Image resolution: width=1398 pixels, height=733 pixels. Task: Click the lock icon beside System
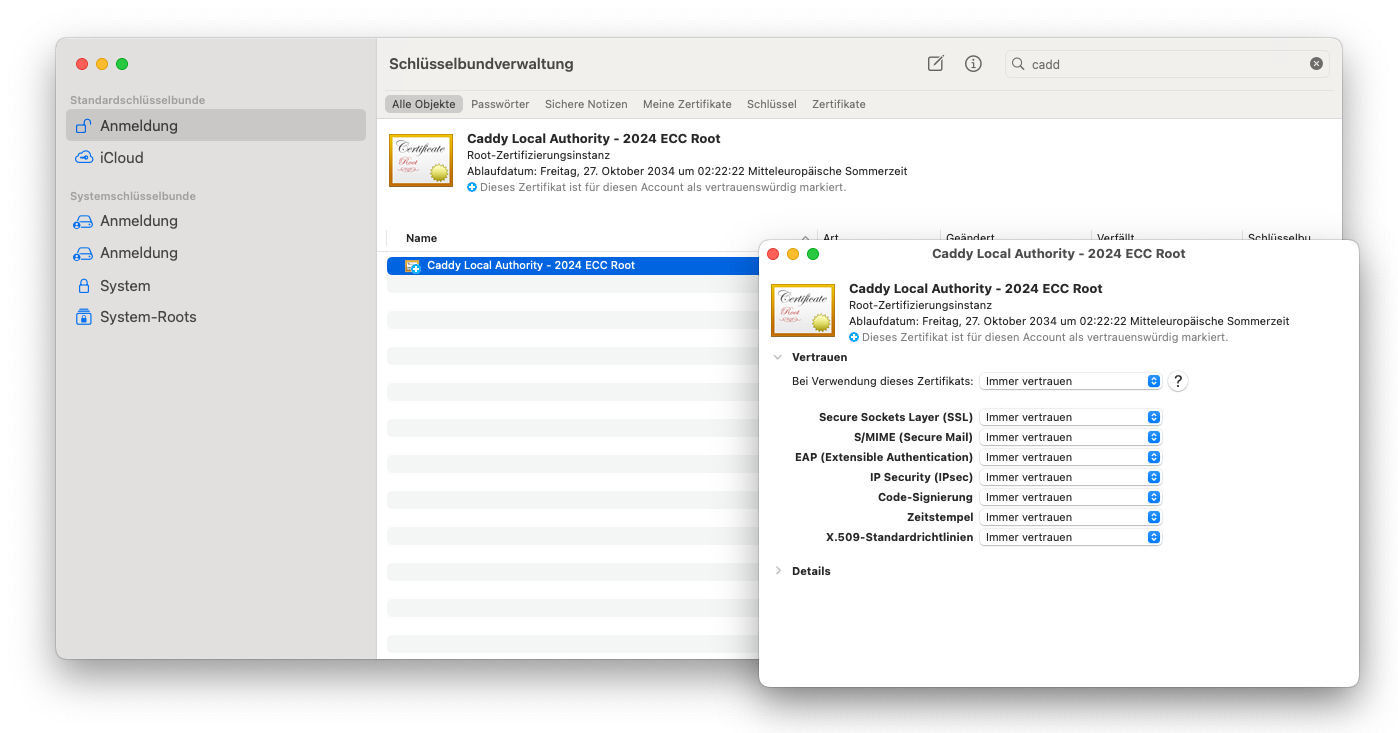point(84,286)
